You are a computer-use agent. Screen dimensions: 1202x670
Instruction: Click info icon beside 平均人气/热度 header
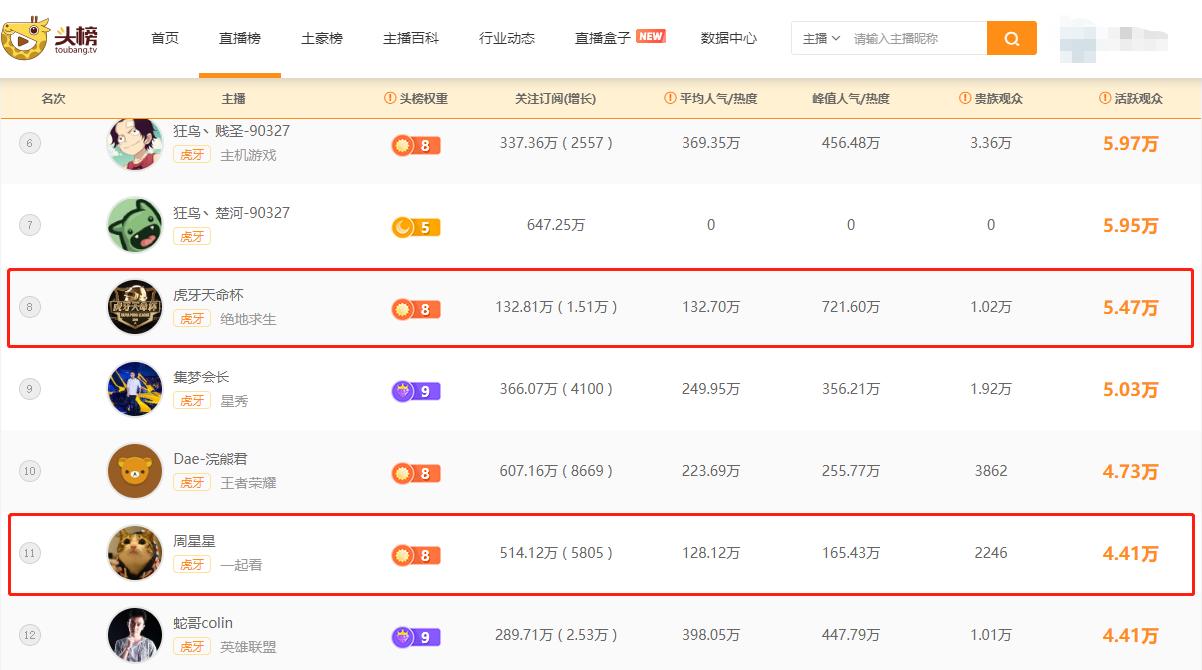[670, 99]
